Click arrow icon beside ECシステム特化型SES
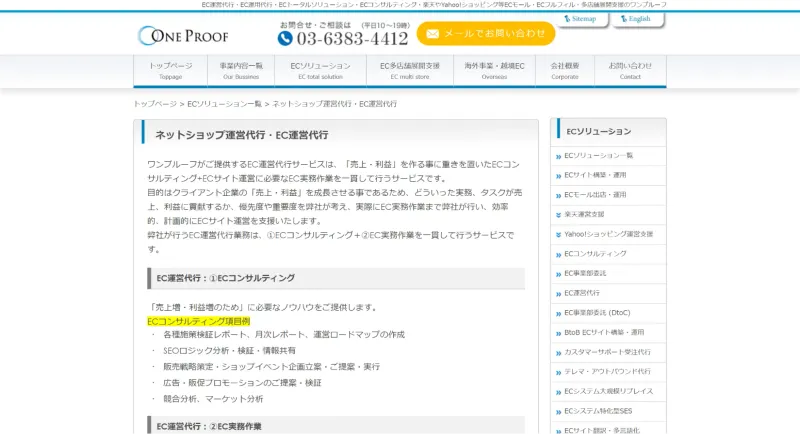Screen dimensions: 800x434 tap(558, 412)
